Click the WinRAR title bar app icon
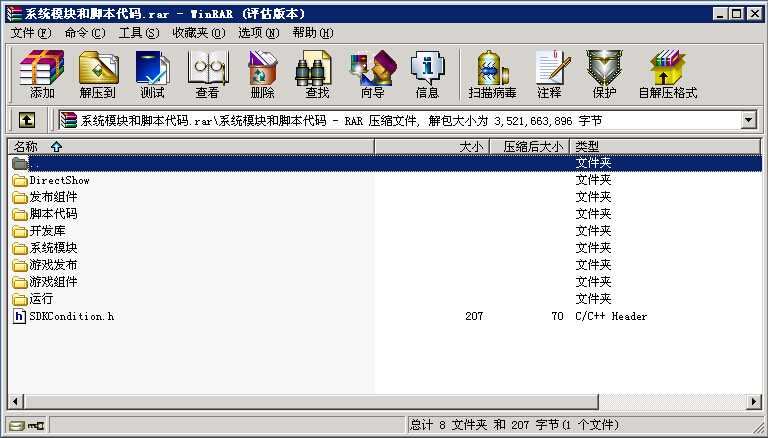 [x=14, y=14]
